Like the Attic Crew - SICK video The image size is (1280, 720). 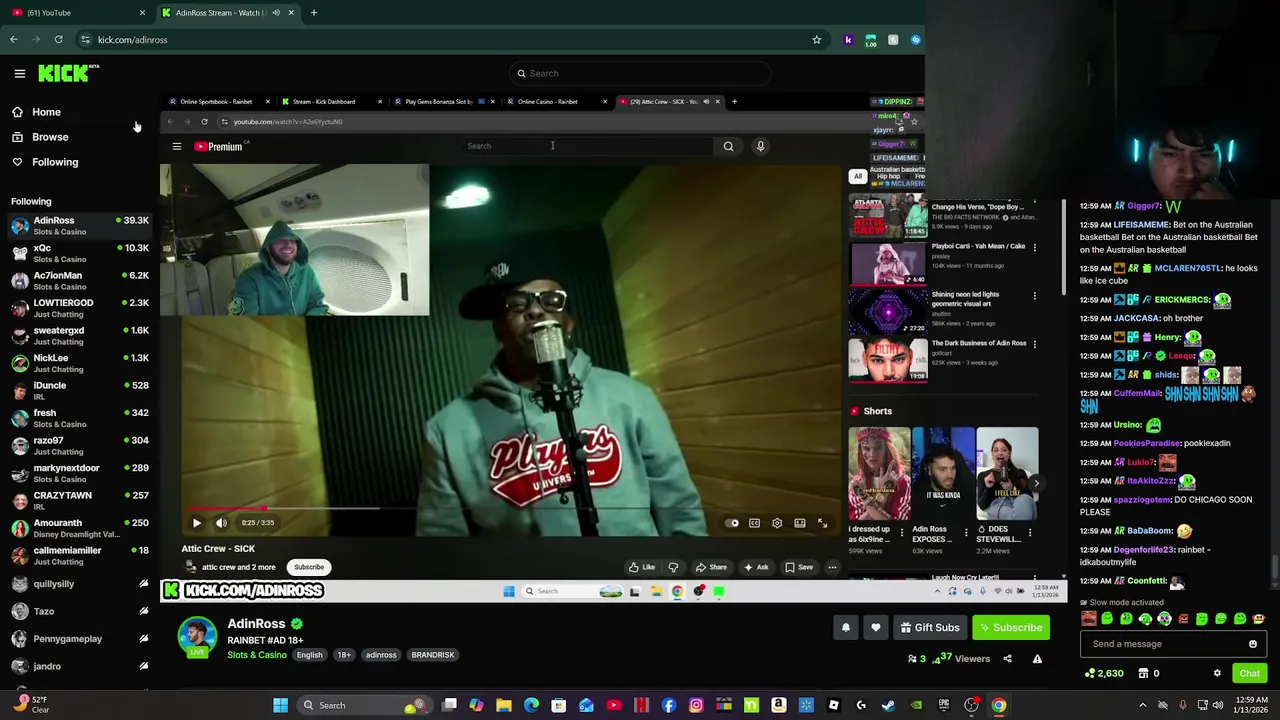pos(642,567)
